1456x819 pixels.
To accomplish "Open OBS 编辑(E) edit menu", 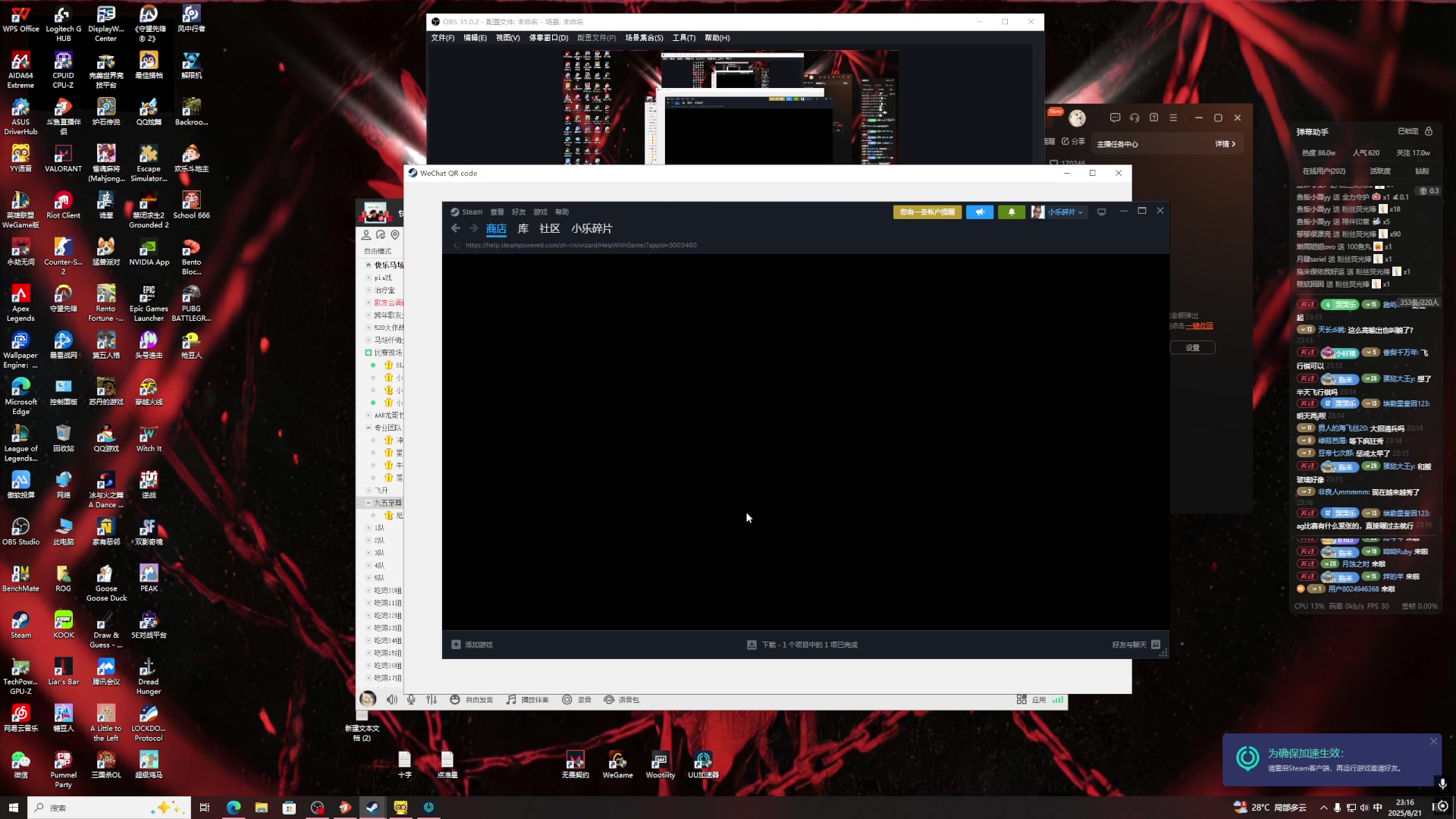I will click(x=475, y=38).
